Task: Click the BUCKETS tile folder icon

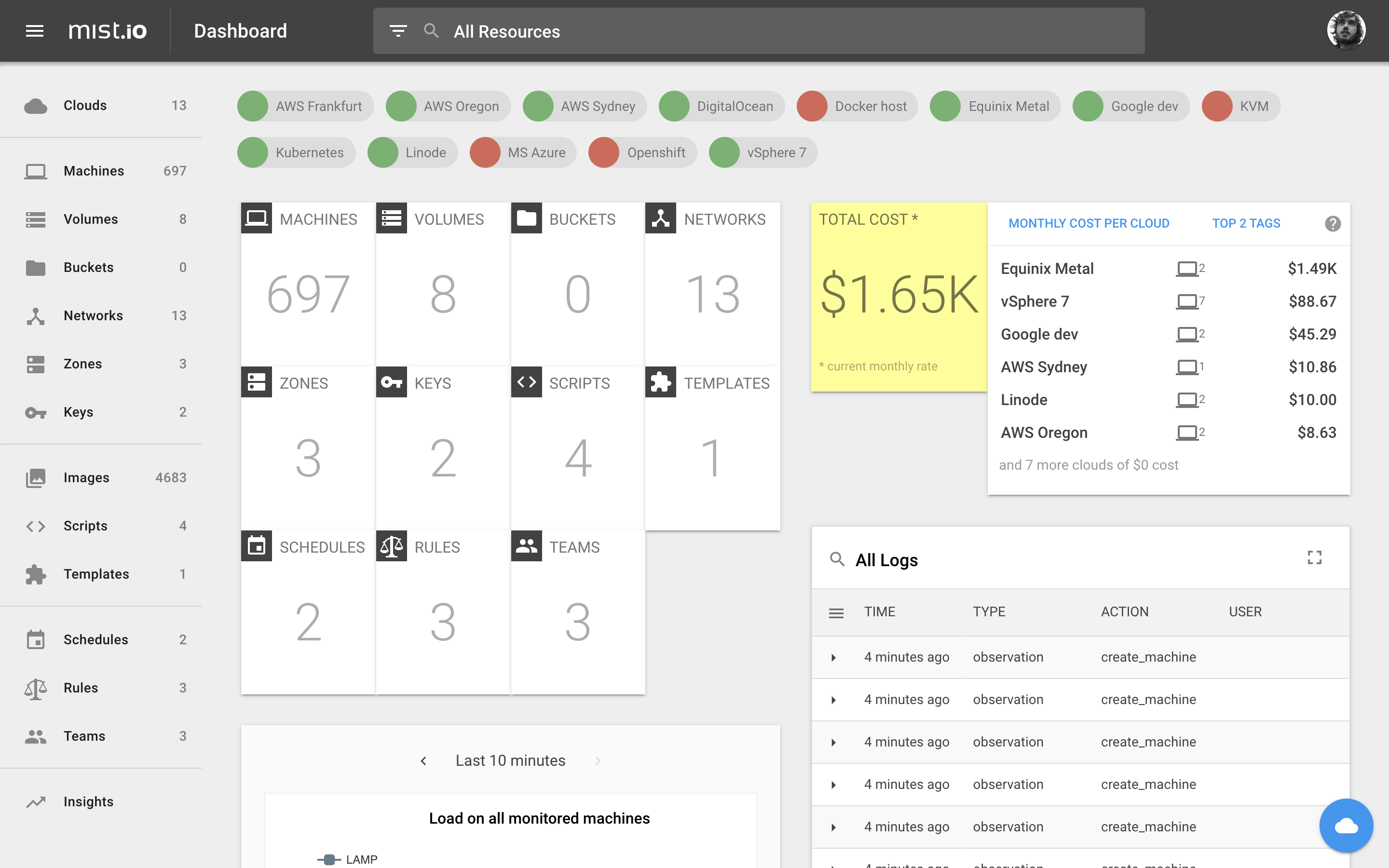Action: coord(526,218)
